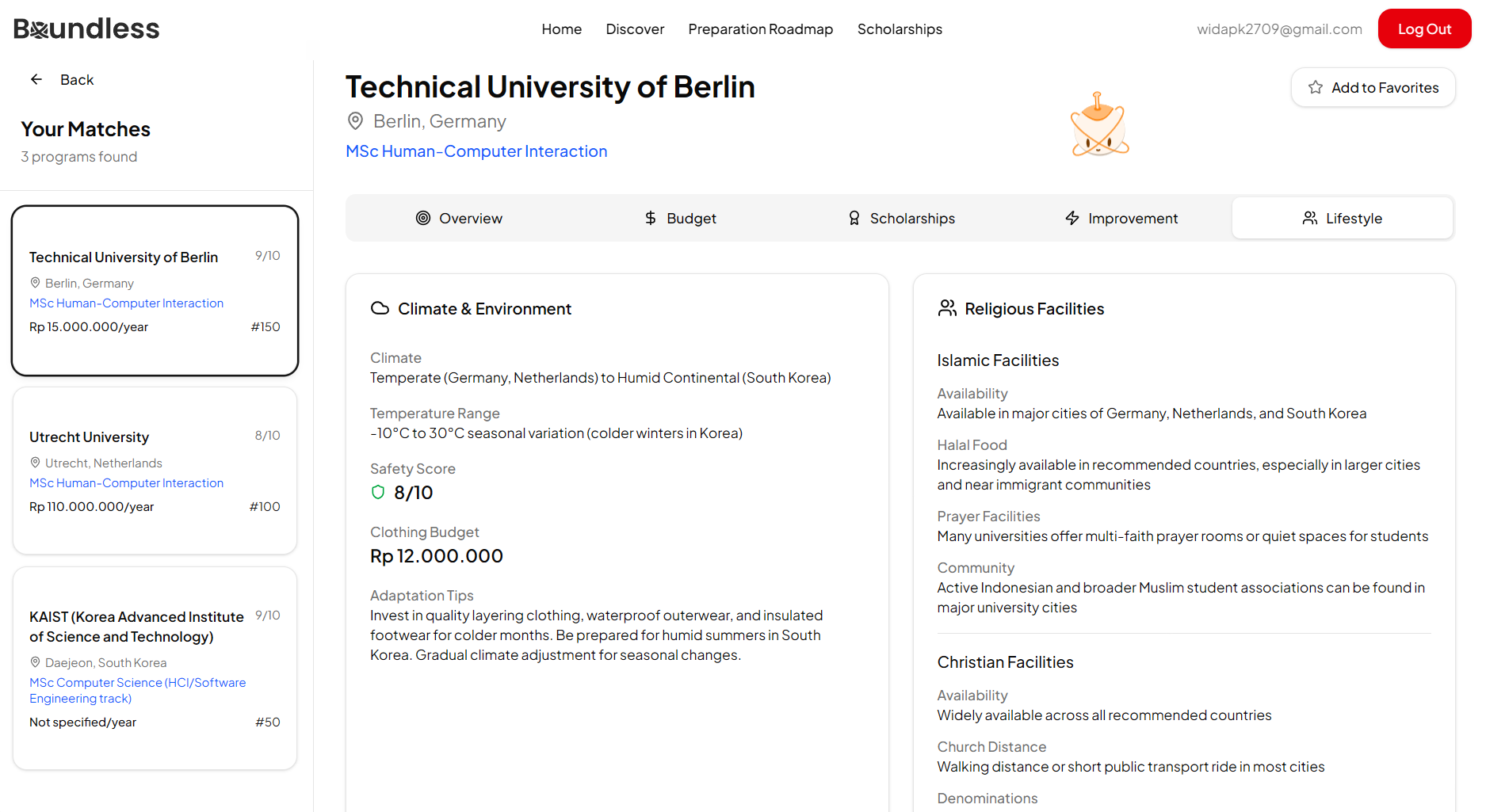Click the star icon in Add to Favorites
This screenshot has height=812, width=1486.
click(1316, 87)
